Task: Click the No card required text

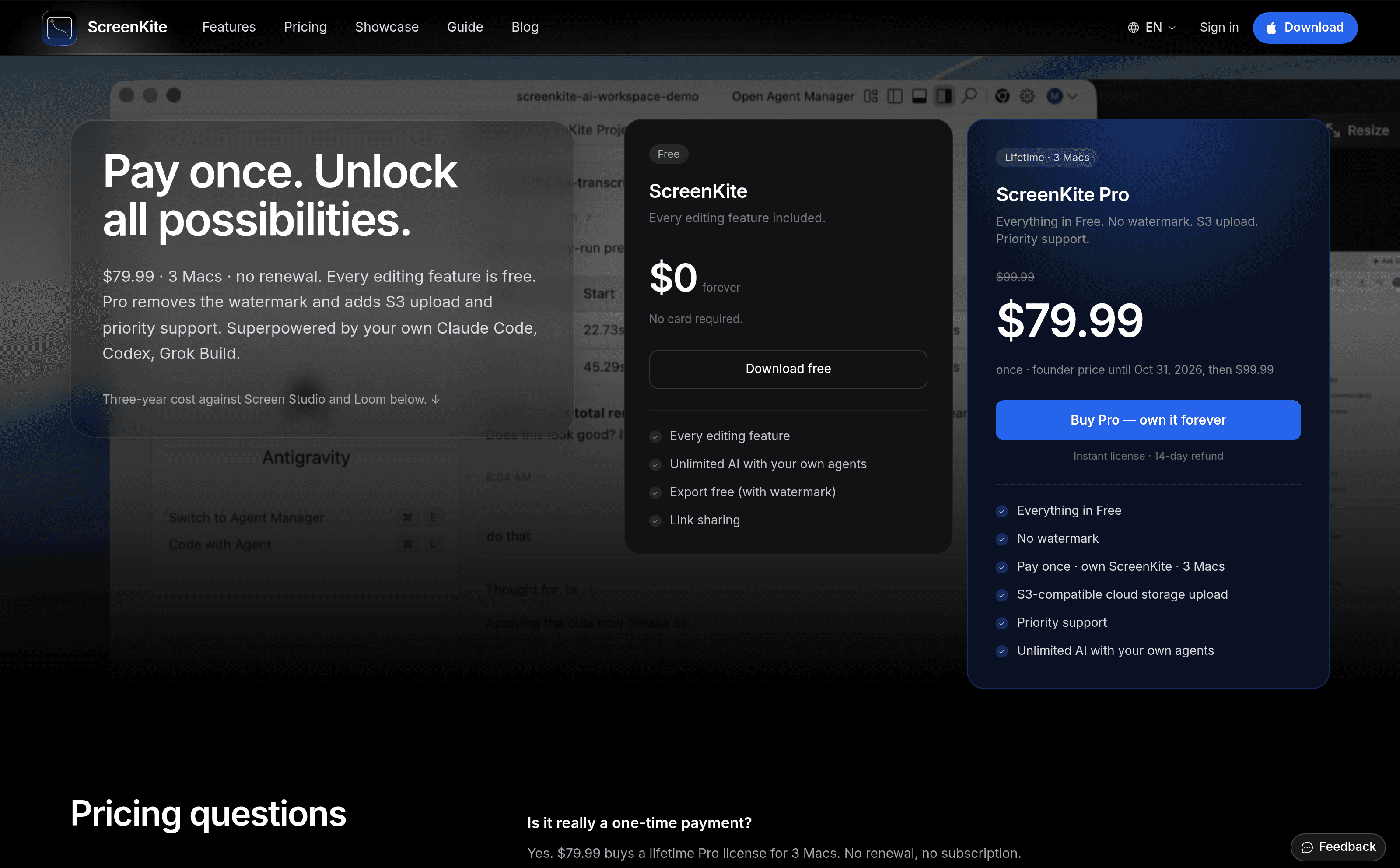Action: pyautogui.click(x=696, y=319)
